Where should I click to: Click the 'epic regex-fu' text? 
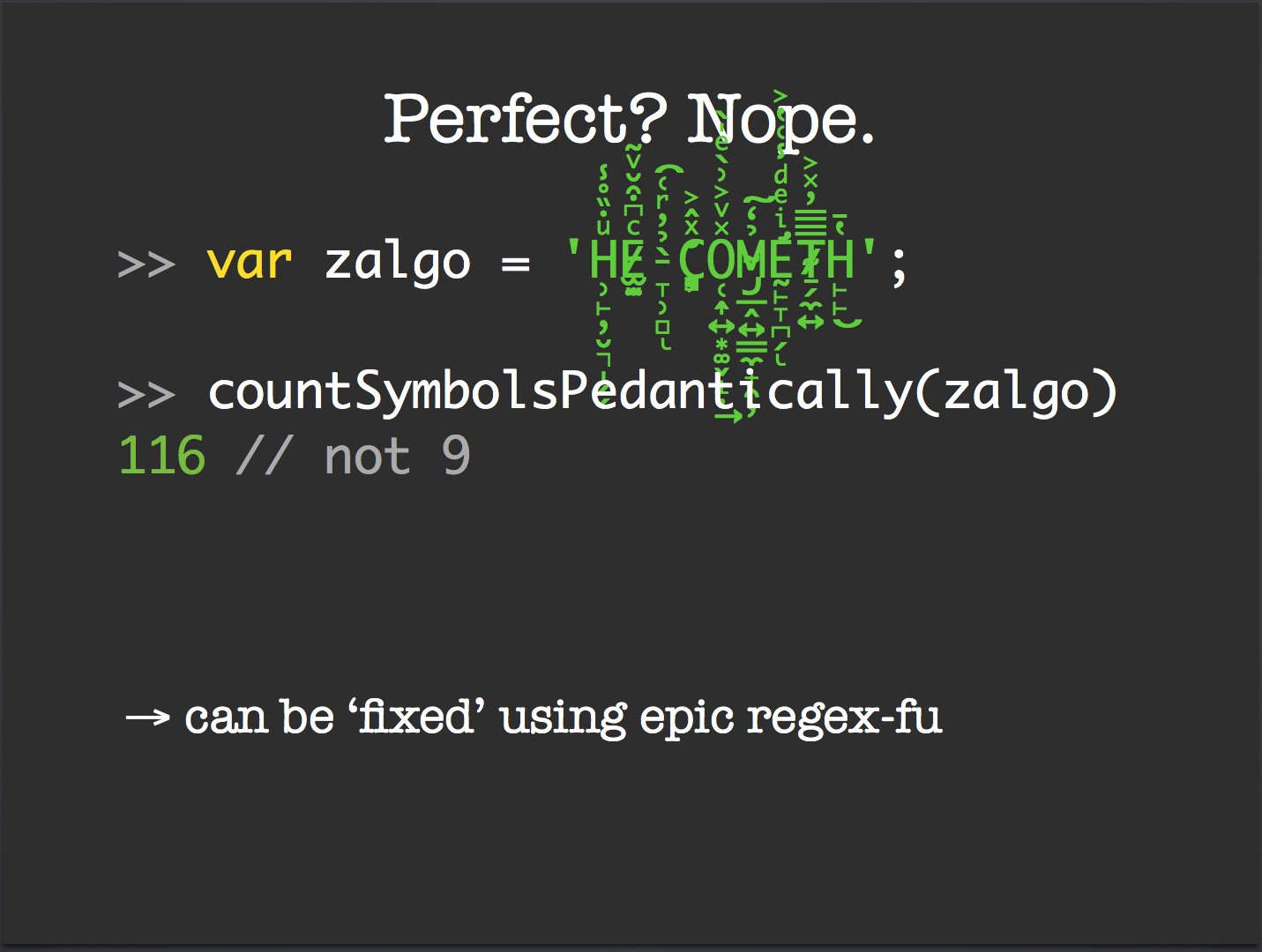[791, 718]
